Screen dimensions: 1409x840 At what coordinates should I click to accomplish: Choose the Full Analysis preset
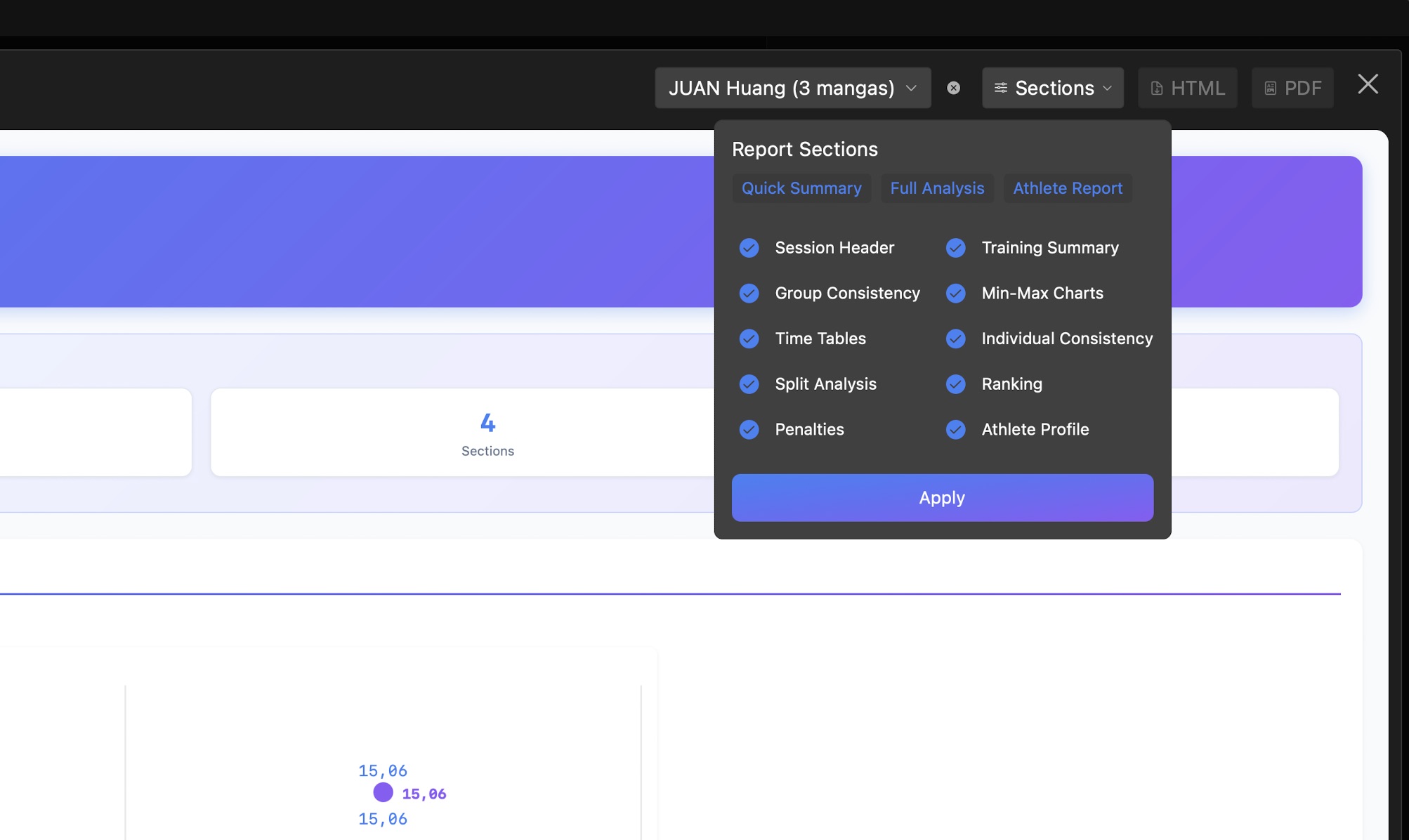[x=937, y=188]
